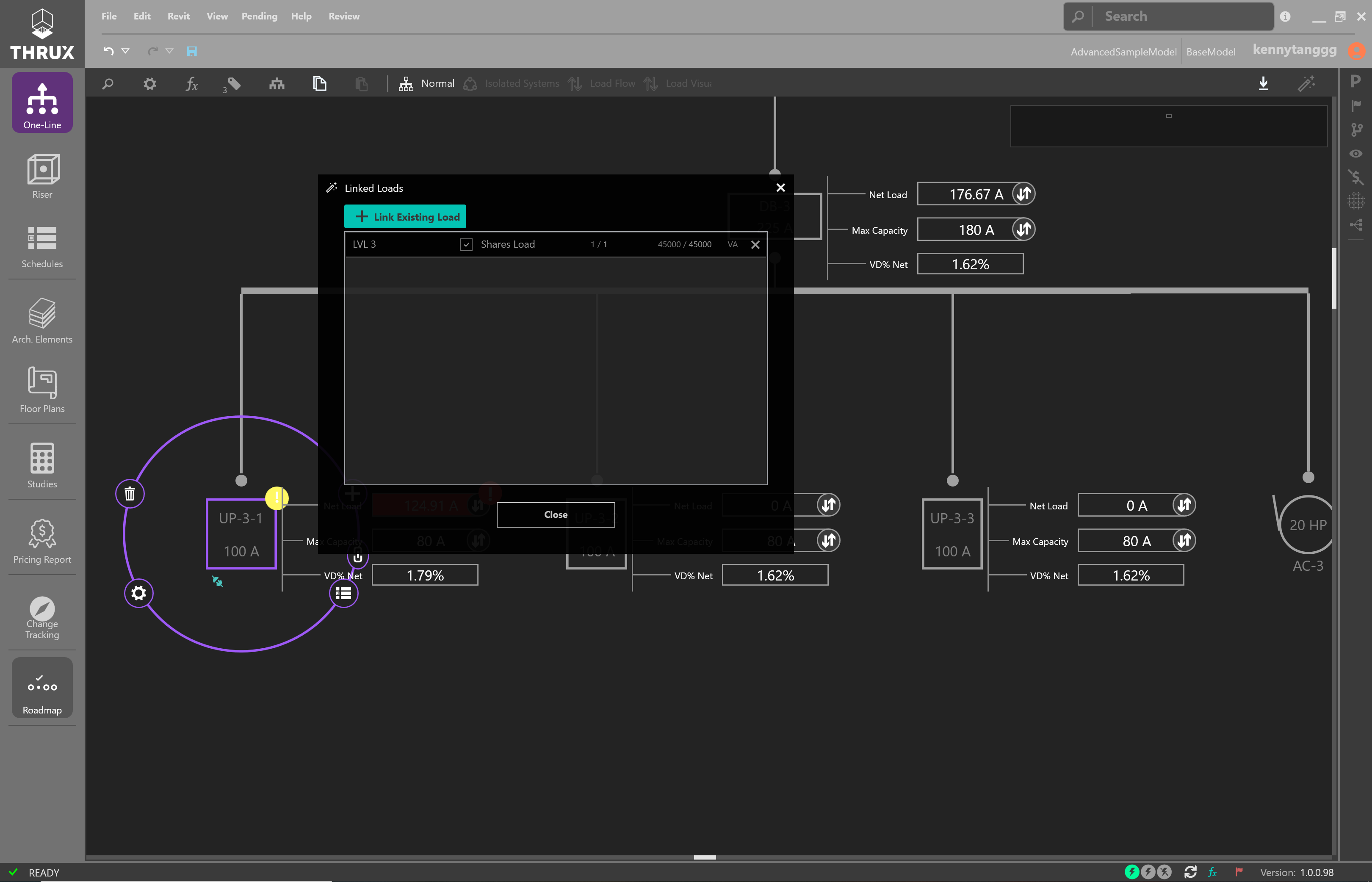Click the no-dollar icon in right sidebar
The width and height of the screenshot is (1372, 882).
(x=1355, y=177)
